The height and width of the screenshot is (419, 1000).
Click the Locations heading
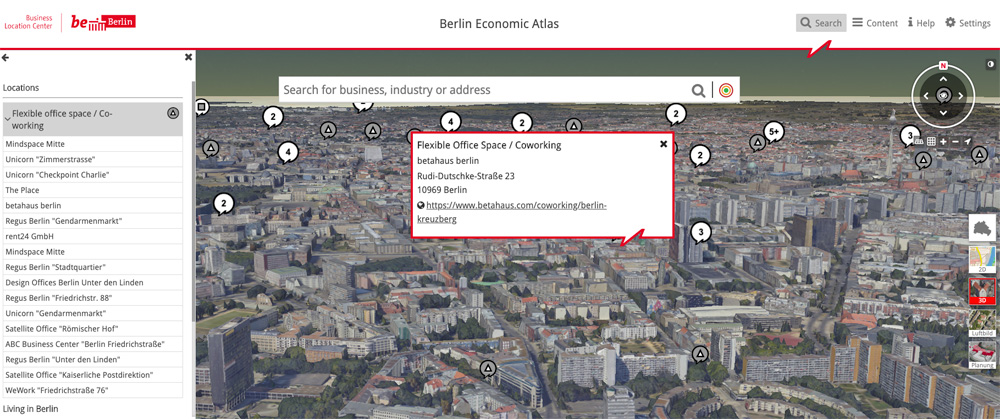(x=21, y=88)
